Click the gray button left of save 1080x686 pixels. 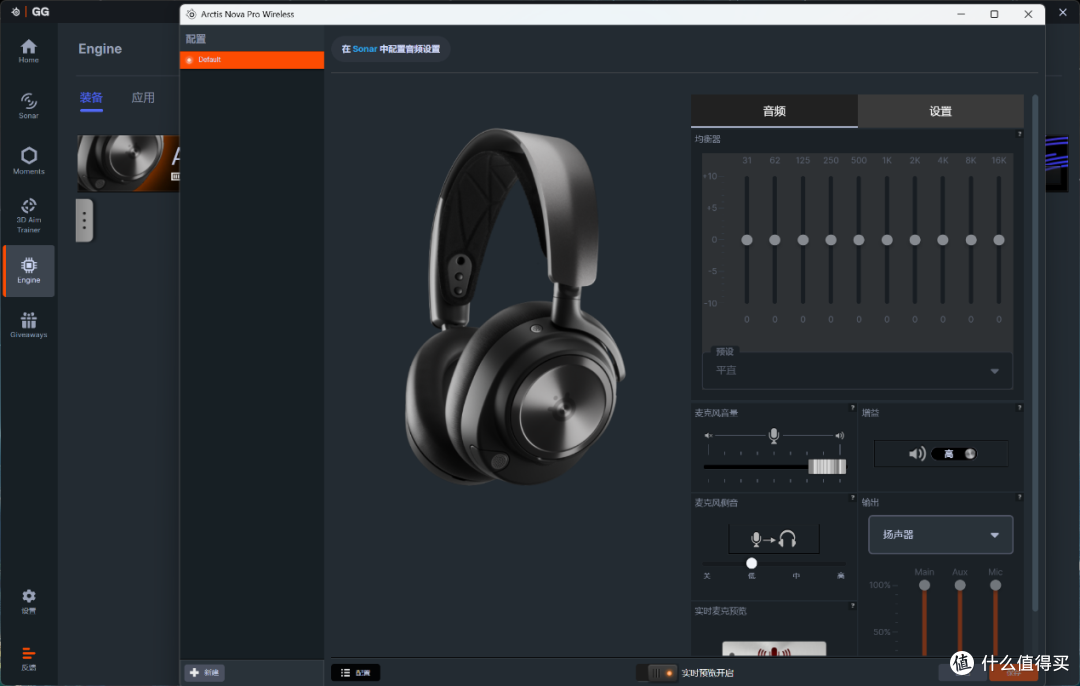(962, 672)
